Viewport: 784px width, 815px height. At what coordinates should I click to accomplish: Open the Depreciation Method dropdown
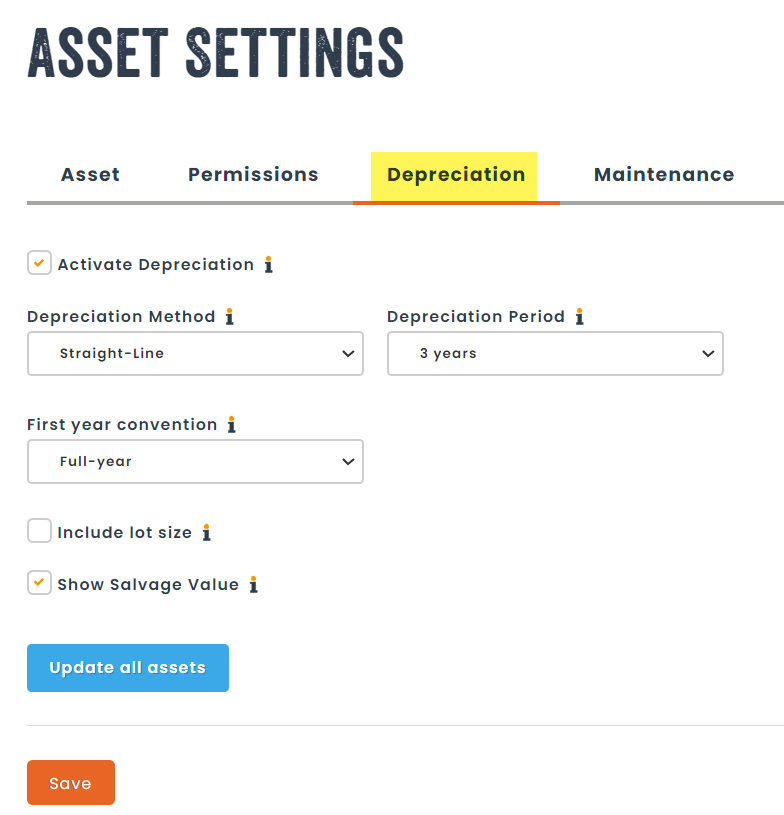click(x=195, y=354)
